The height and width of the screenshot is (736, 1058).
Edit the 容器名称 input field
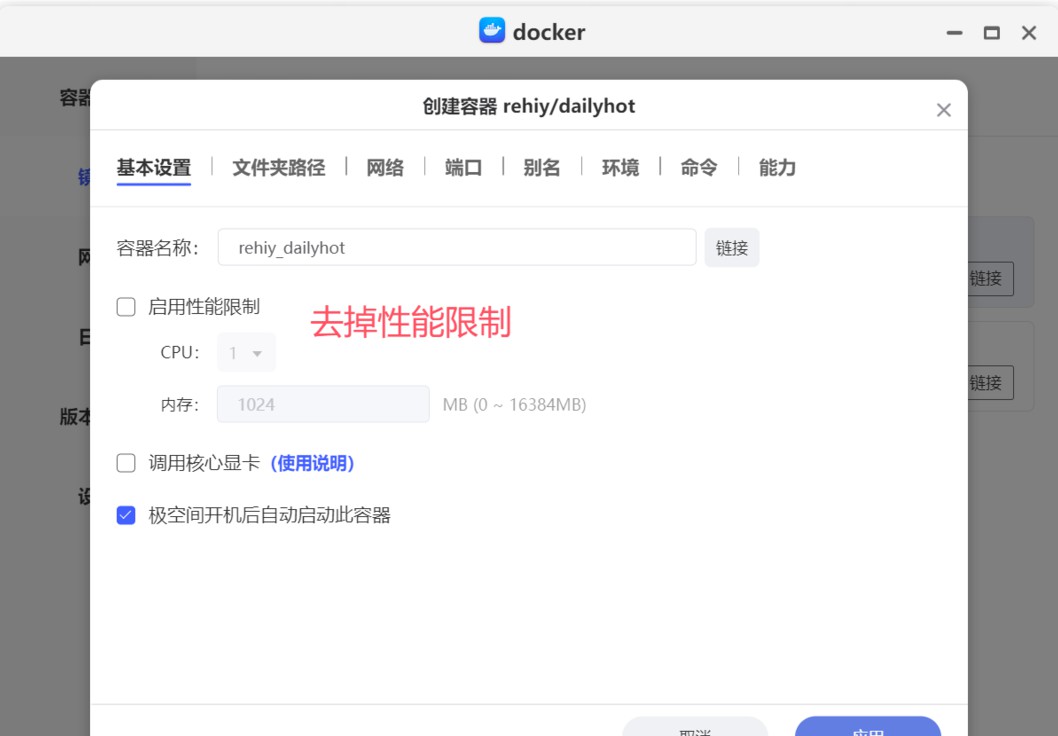457,247
